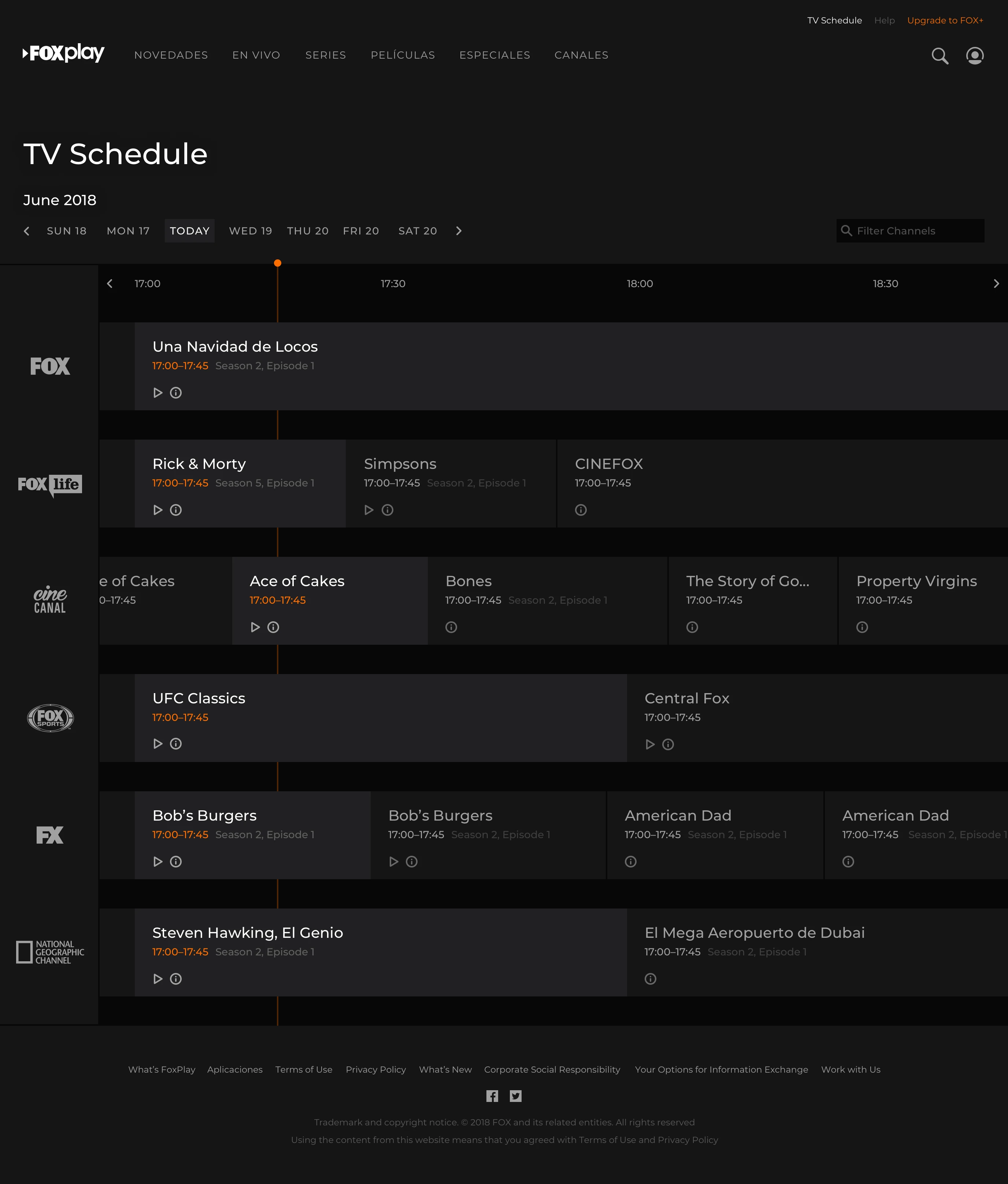This screenshot has width=1008, height=1184.
Task: Click the Filter Channels input field
Action: [910, 231]
